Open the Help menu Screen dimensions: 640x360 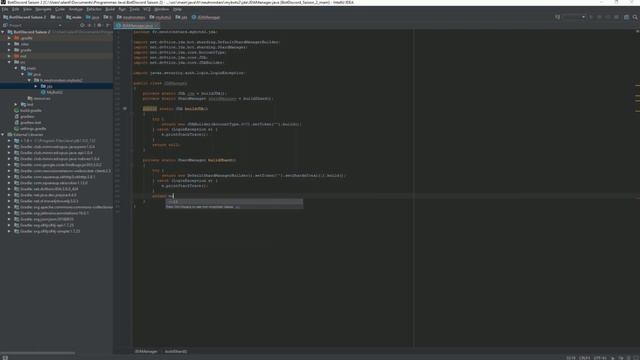coord(178,9)
